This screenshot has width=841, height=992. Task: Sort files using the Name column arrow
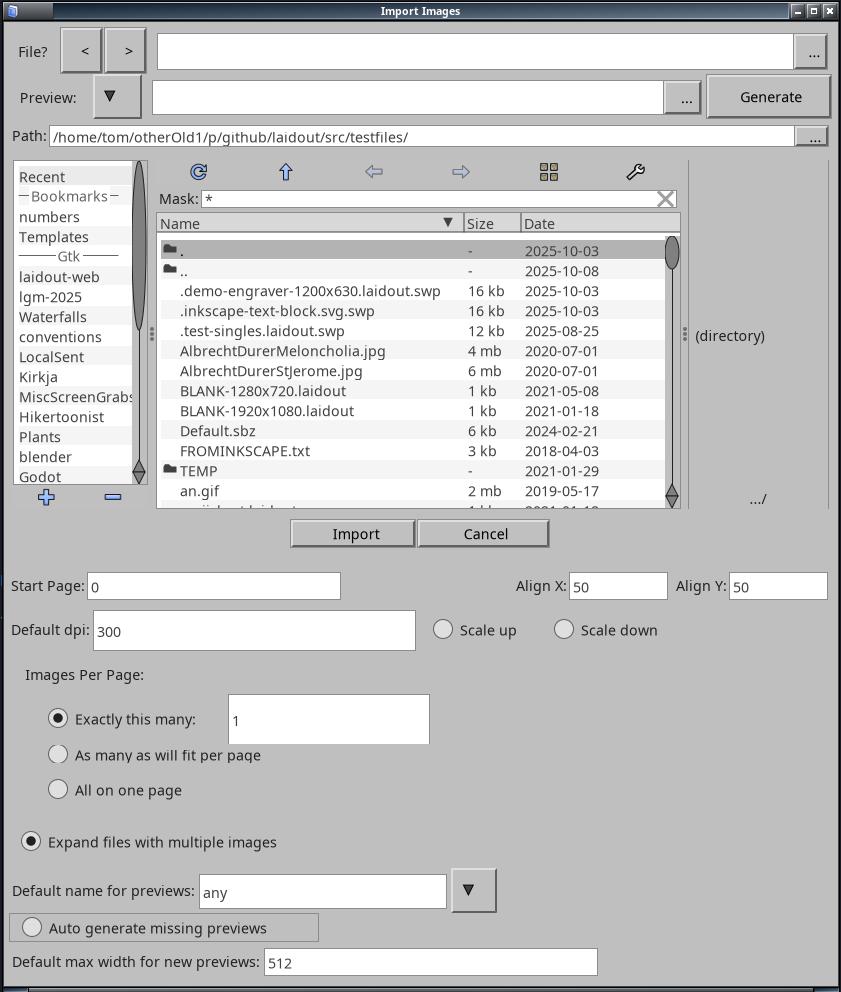click(449, 222)
